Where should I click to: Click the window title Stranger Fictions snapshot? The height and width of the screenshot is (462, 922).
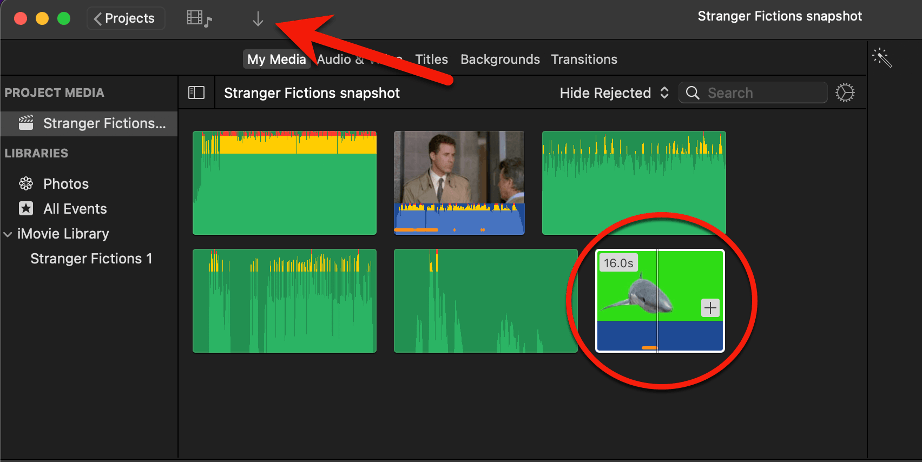[780, 16]
